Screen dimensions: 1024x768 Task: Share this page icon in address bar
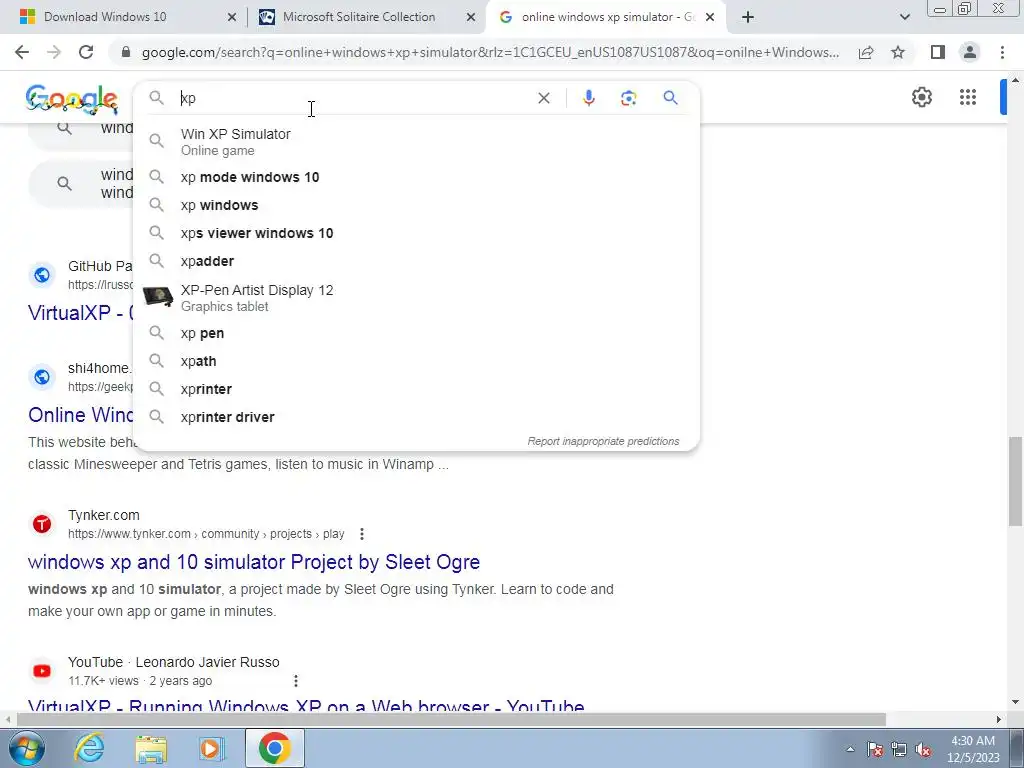tap(866, 52)
